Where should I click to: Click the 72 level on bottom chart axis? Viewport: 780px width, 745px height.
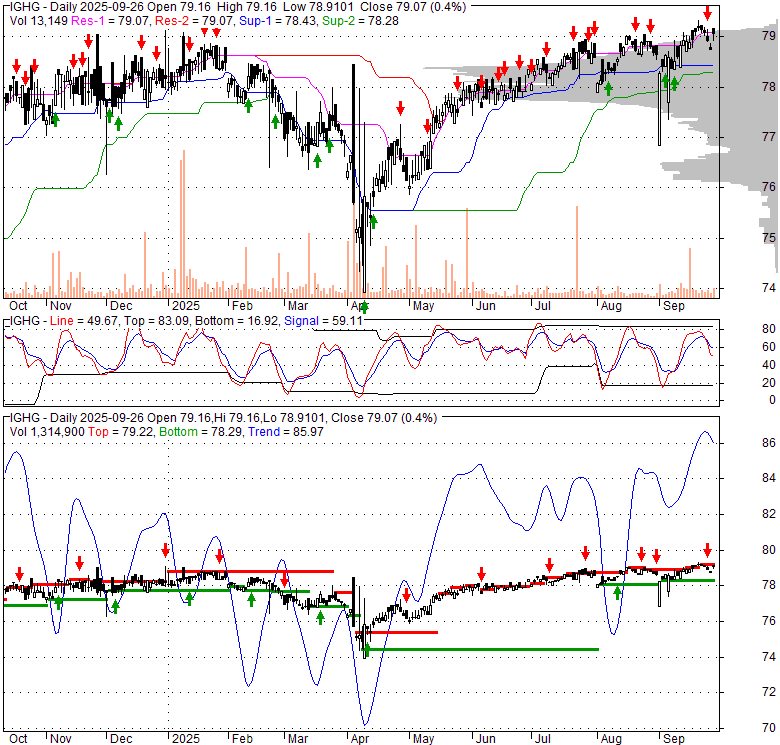[769, 692]
